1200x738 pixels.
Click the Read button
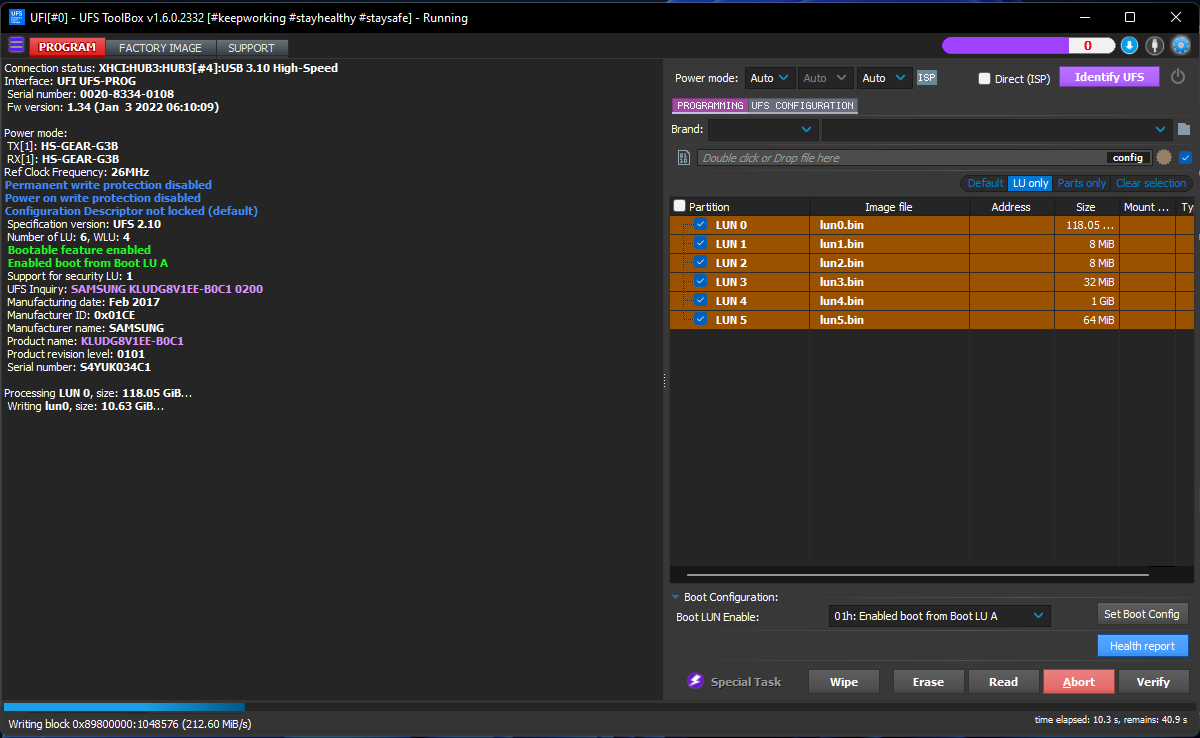coord(1003,682)
